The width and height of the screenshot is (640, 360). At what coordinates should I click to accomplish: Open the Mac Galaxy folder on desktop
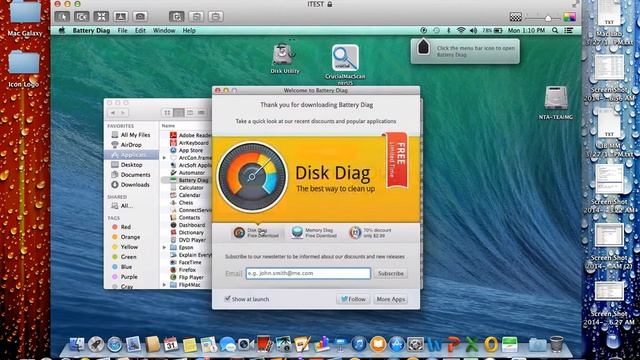pyautogui.click(x=24, y=18)
